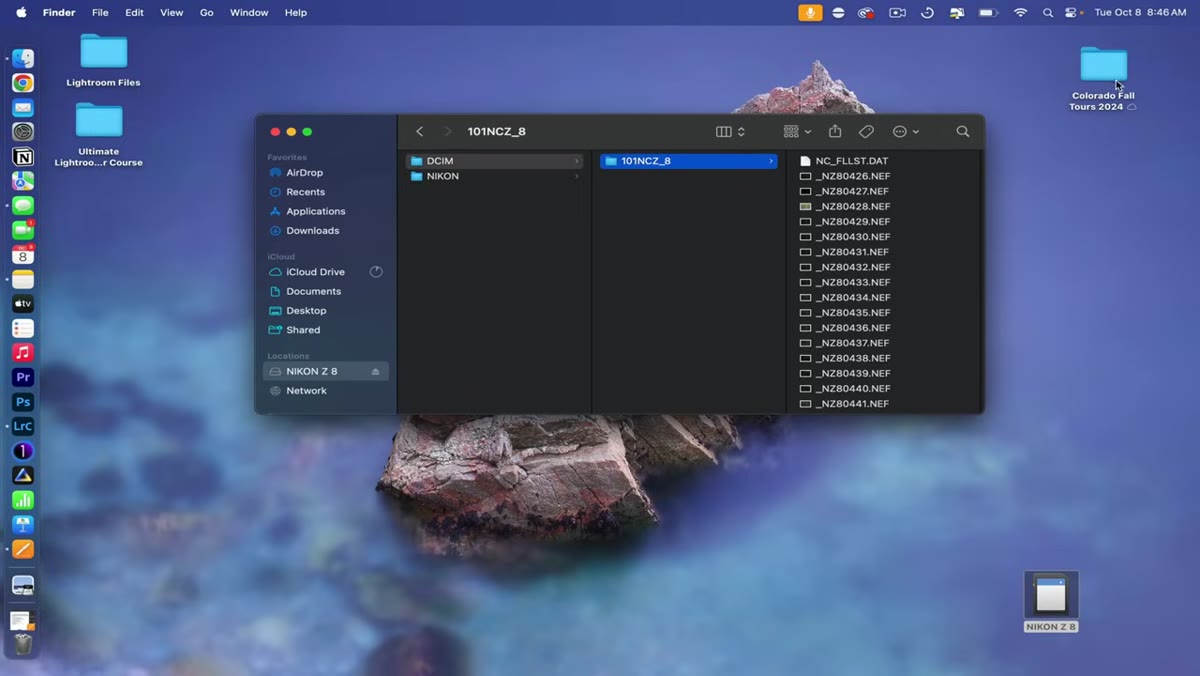Launch Notion from the dock

click(23, 157)
